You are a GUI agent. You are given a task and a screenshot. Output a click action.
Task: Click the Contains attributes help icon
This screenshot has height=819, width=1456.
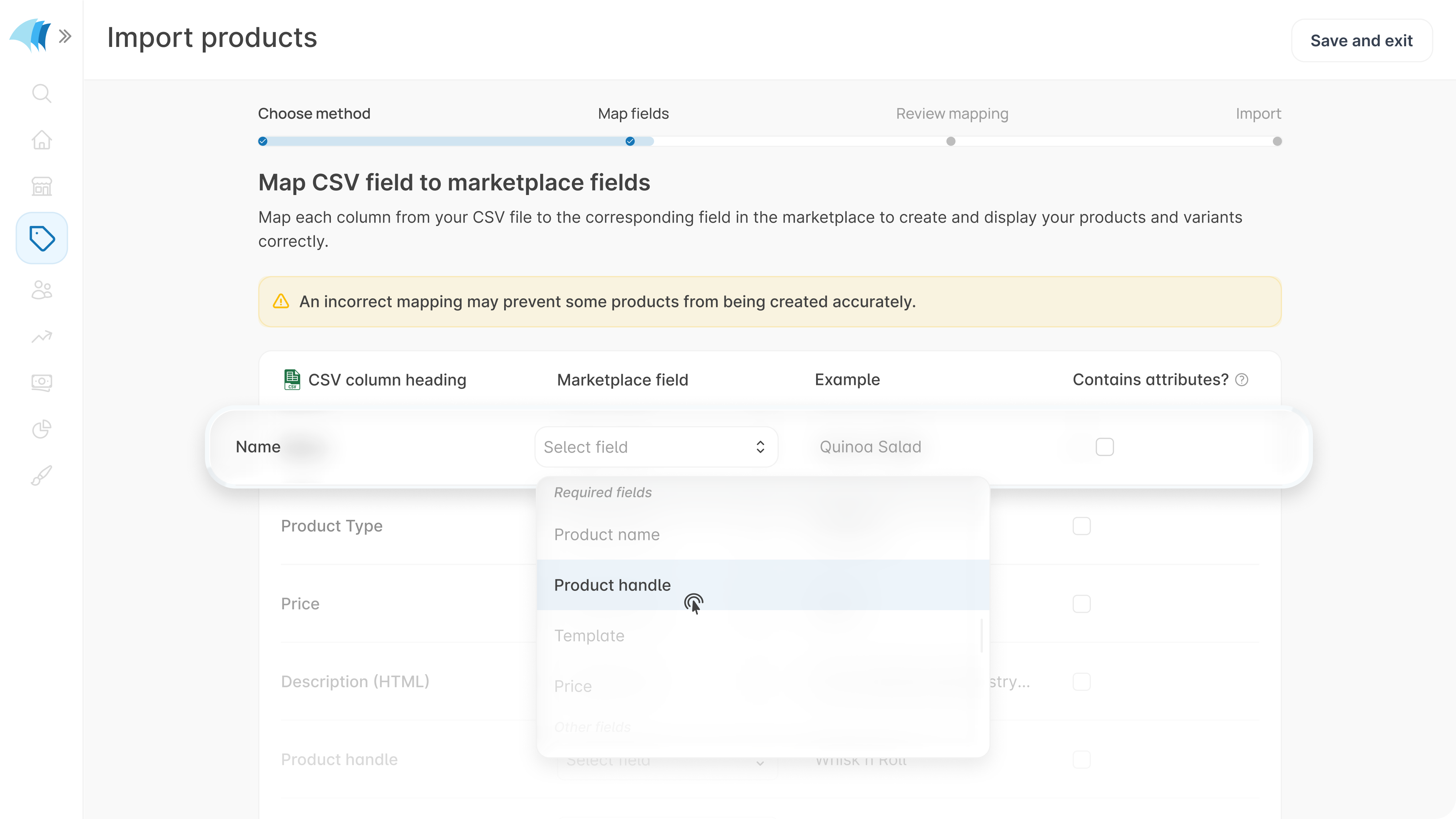(x=1241, y=379)
